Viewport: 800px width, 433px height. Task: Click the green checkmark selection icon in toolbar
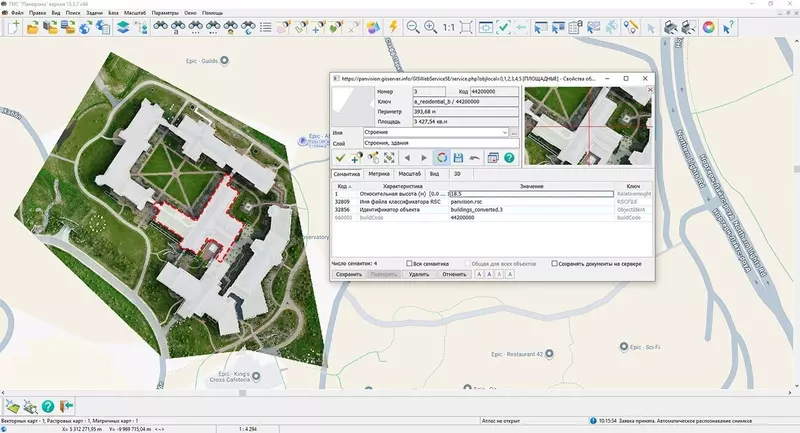tap(503, 27)
